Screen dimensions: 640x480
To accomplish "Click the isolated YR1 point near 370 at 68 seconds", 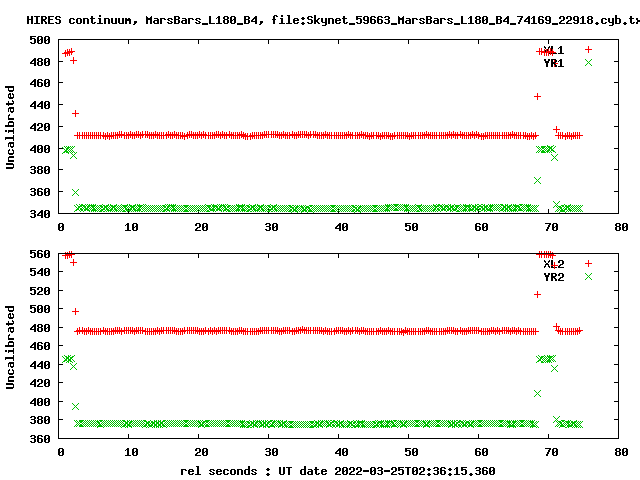I will 537,180.
